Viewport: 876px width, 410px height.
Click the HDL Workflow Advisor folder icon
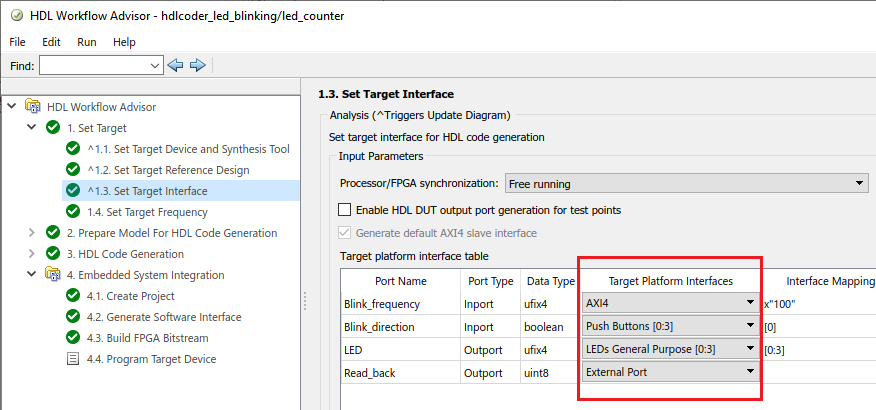coord(33,107)
